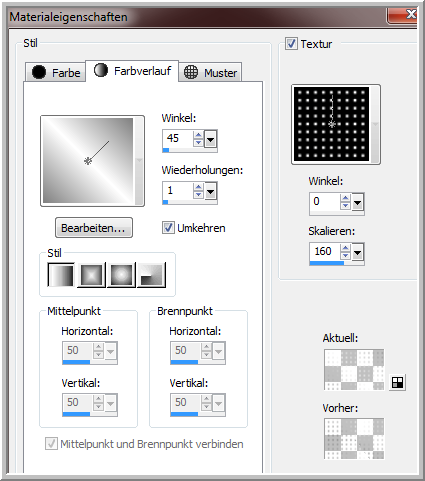425x481 pixels.
Task: Click the dotted texture preview thumbnail
Action: (332, 124)
